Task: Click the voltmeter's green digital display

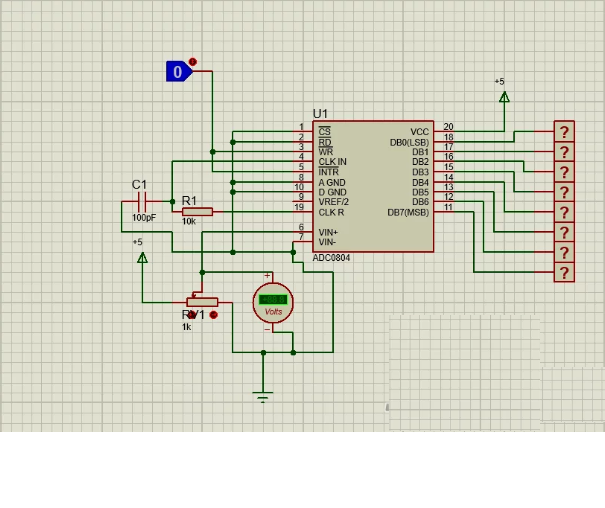Action: 273,299
